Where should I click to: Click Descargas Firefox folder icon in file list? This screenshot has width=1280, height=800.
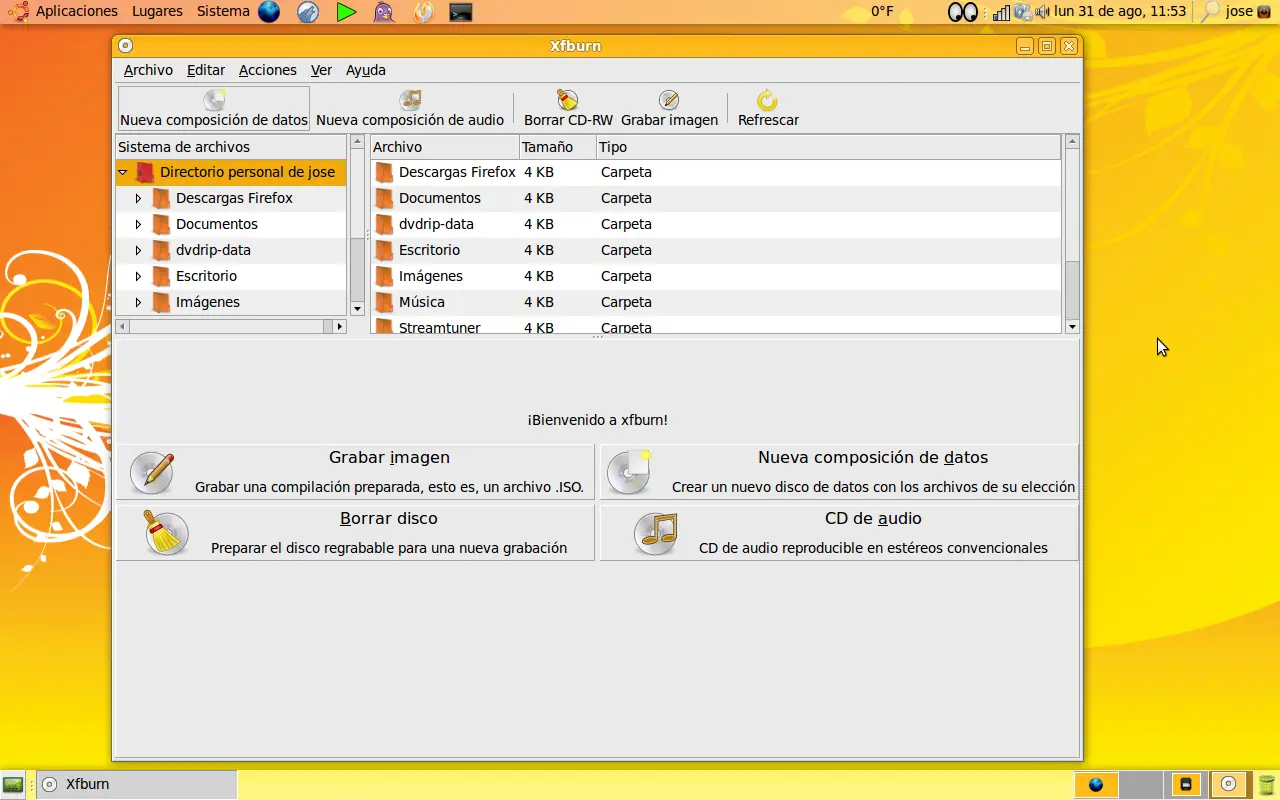[384, 172]
